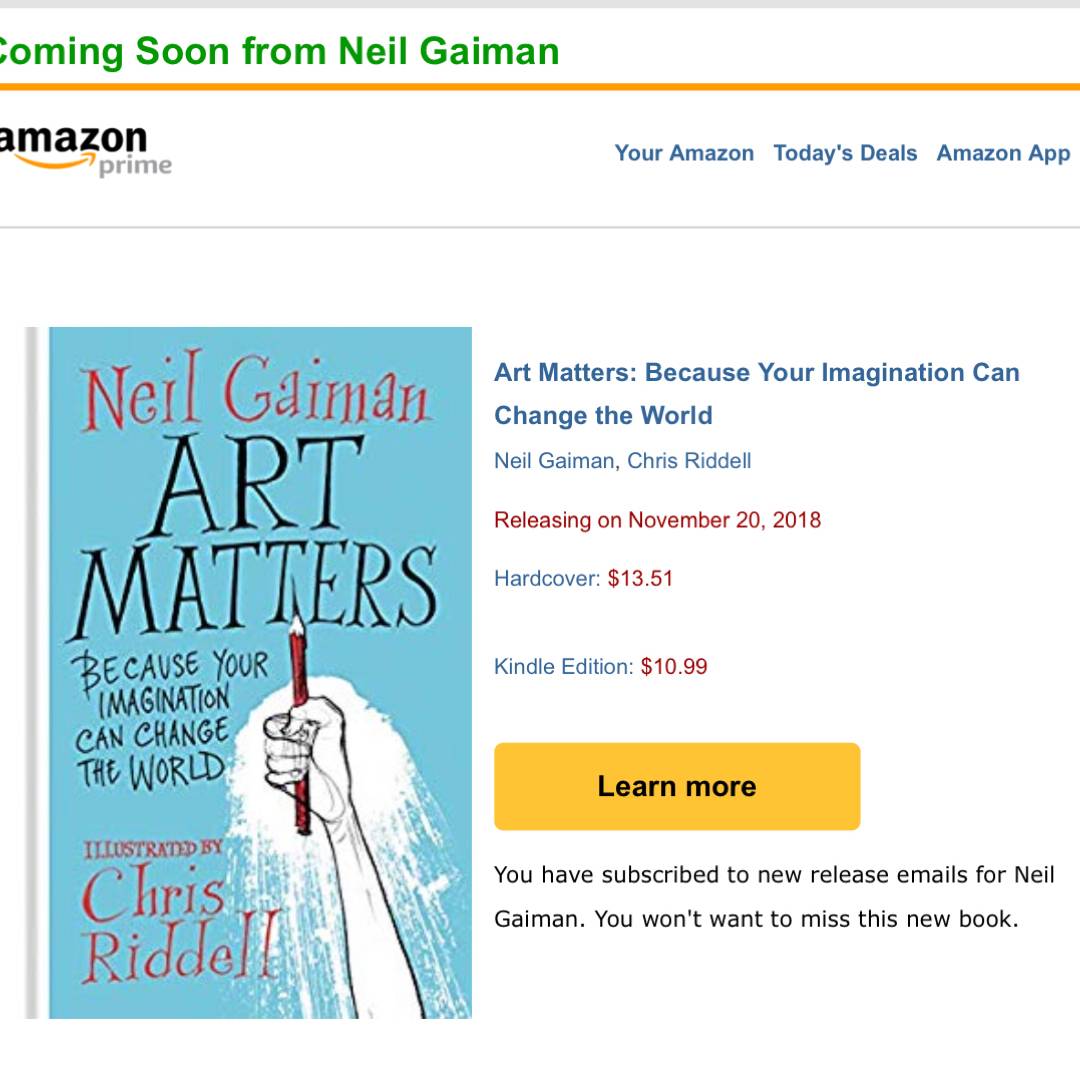The width and height of the screenshot is (1080, 1080).
Task: Visit the Chris Riddell author link
Action: (689, 461)
